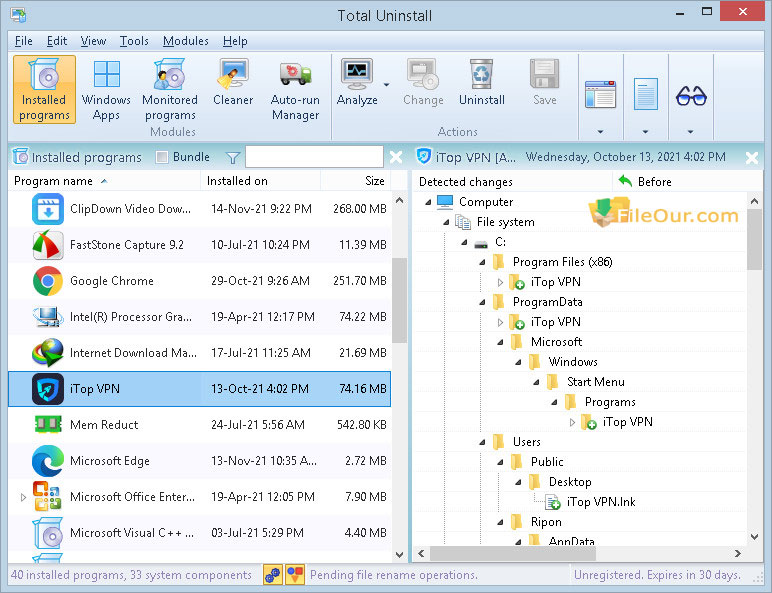Click the green Before arrow icon
The image size is (772, 593).
pyautogui.click(x=625, y=181)
